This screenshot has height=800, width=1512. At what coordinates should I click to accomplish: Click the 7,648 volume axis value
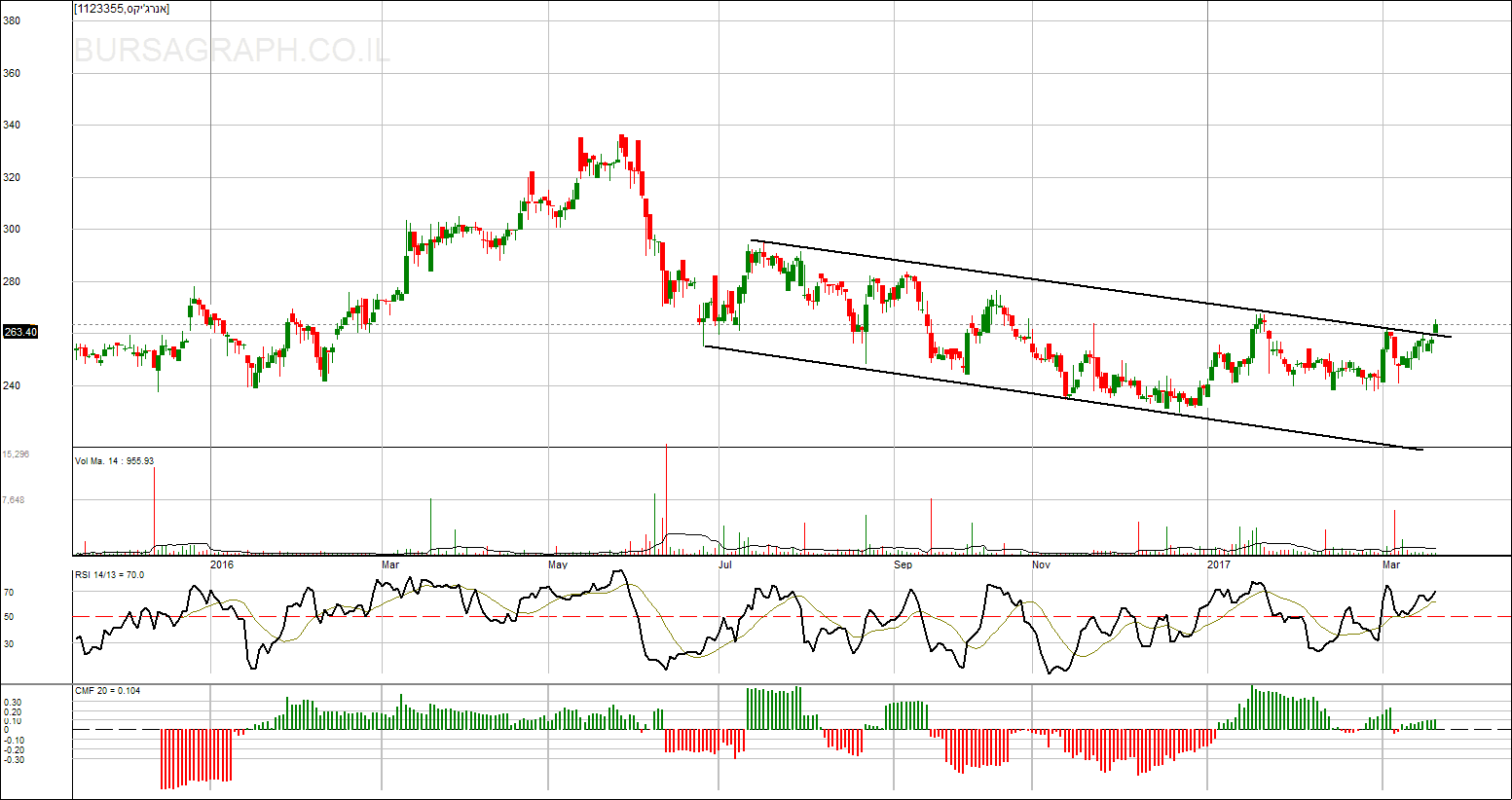[13, 500]
